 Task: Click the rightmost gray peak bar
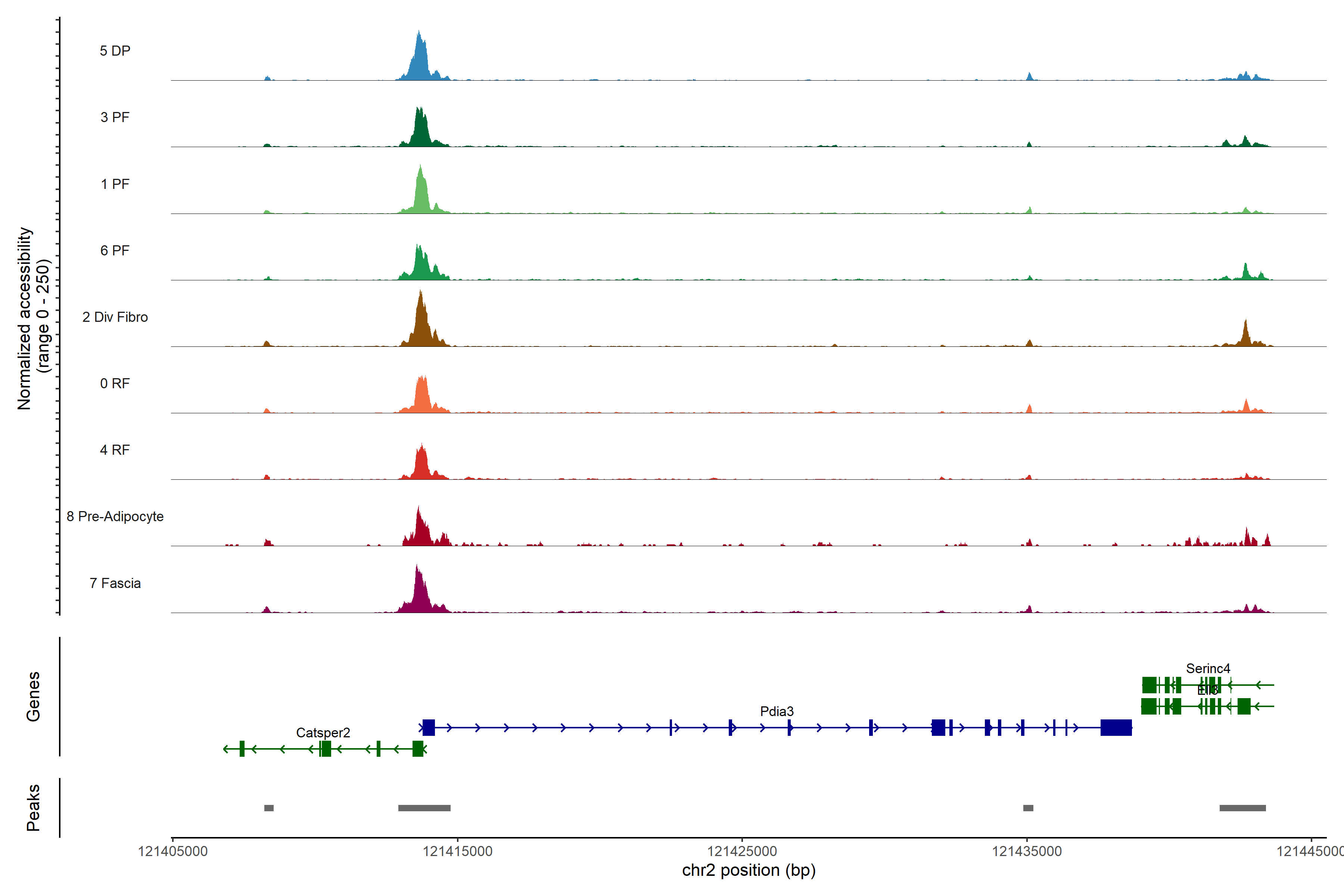pos(1242,808)
